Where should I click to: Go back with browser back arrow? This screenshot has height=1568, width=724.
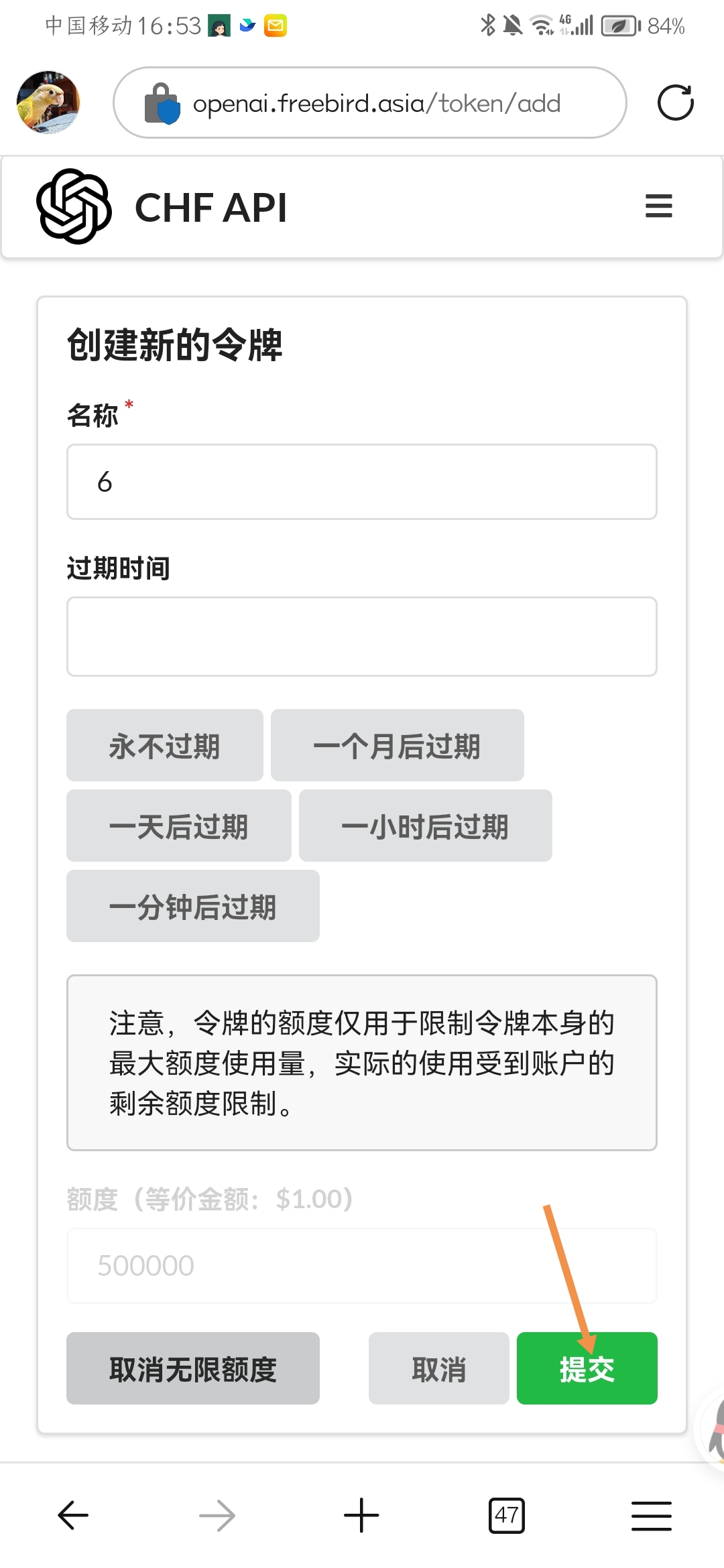click(72, 1516)
